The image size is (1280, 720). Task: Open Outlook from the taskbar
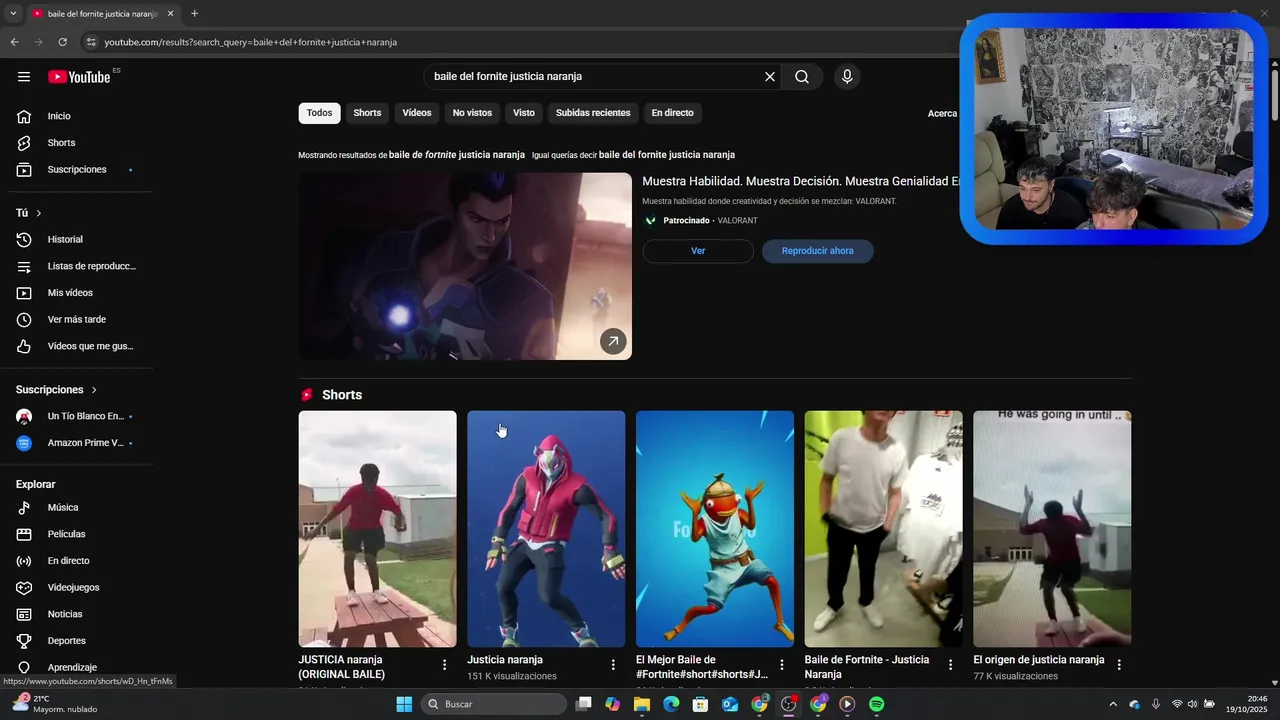pyautogui.click(x=730, y=704)
